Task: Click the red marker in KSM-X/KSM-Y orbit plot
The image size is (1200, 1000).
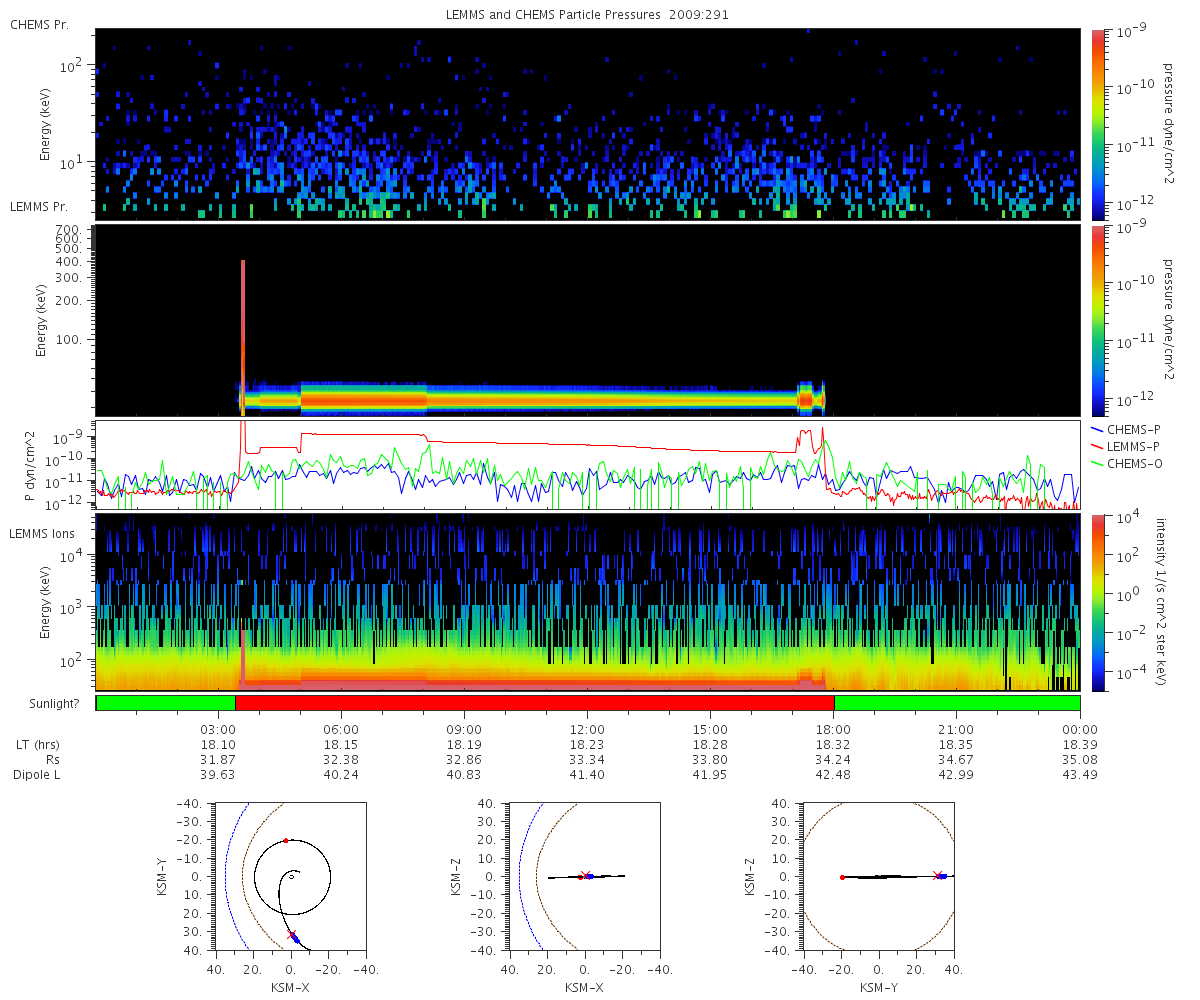Action: pyautogui.click(x=286, y=840)
